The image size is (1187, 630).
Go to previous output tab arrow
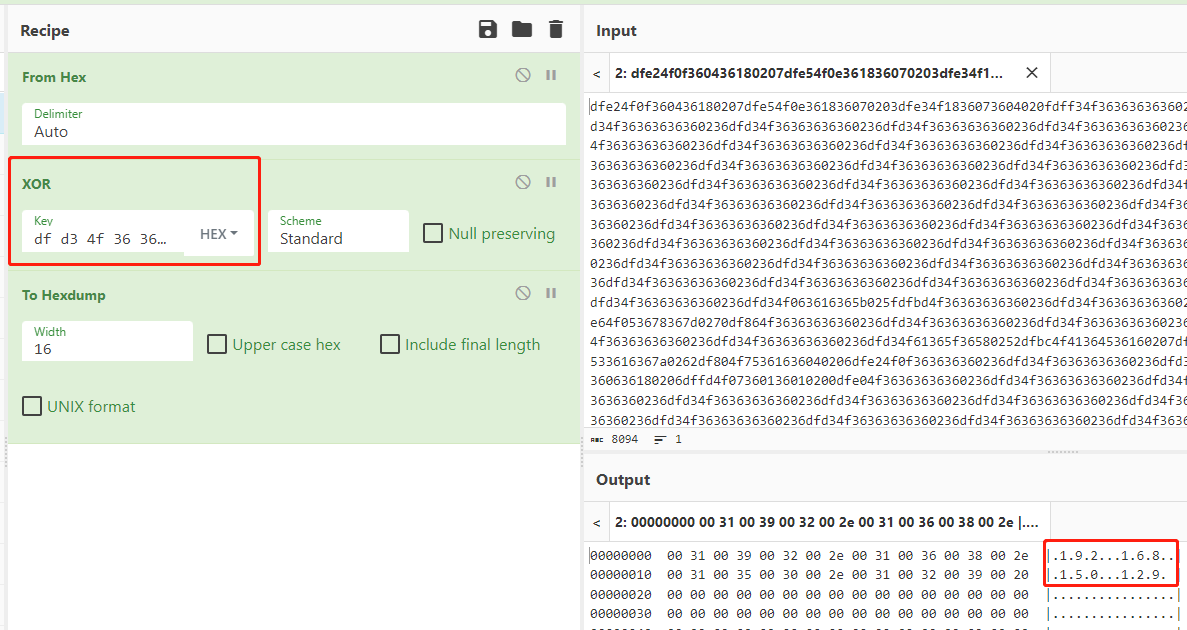click(597, 522)
